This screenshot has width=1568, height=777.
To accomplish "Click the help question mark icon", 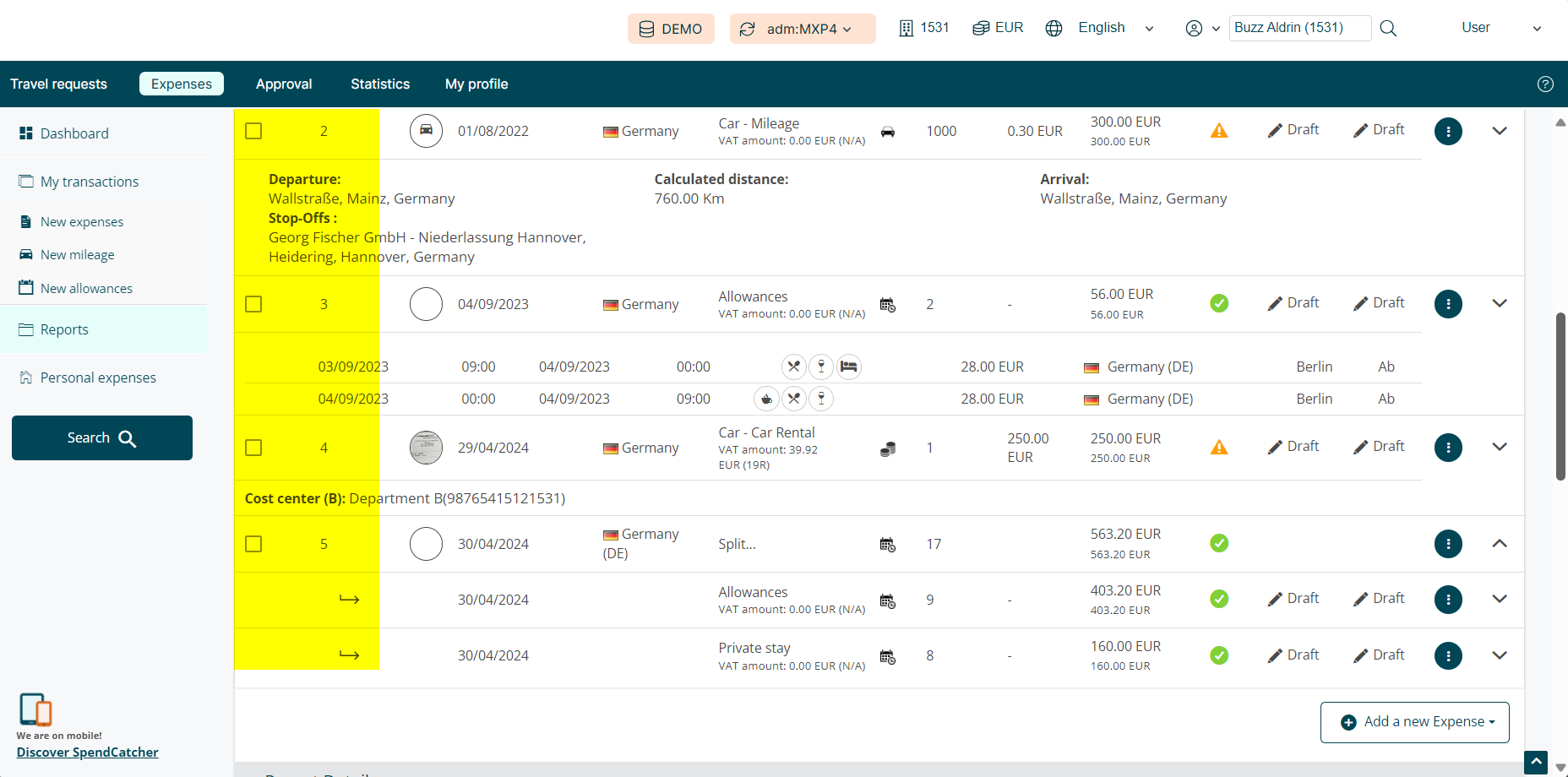I will tap(1545, 84).
